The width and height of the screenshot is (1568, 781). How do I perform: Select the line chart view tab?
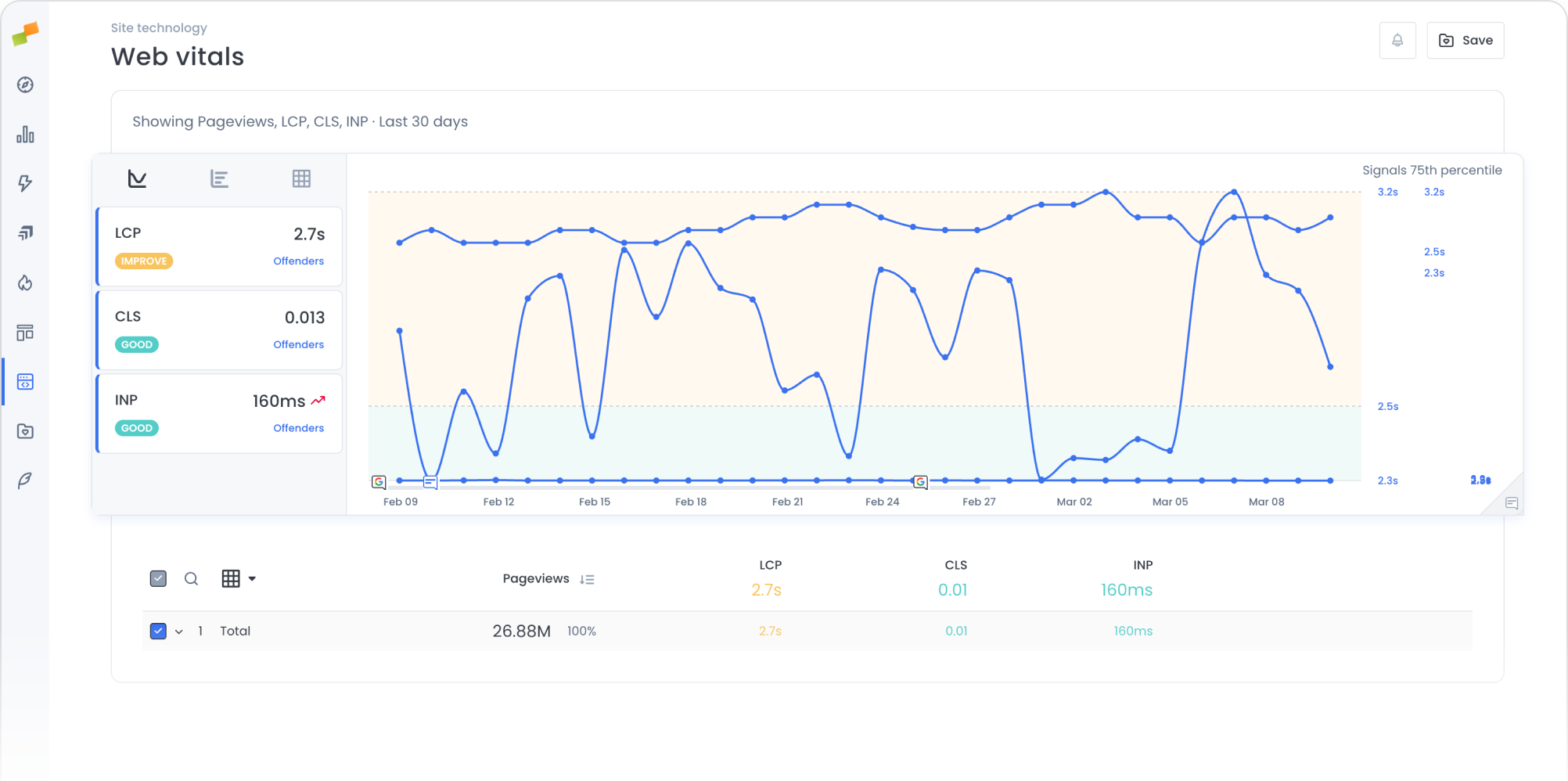(x=137, y=178)
